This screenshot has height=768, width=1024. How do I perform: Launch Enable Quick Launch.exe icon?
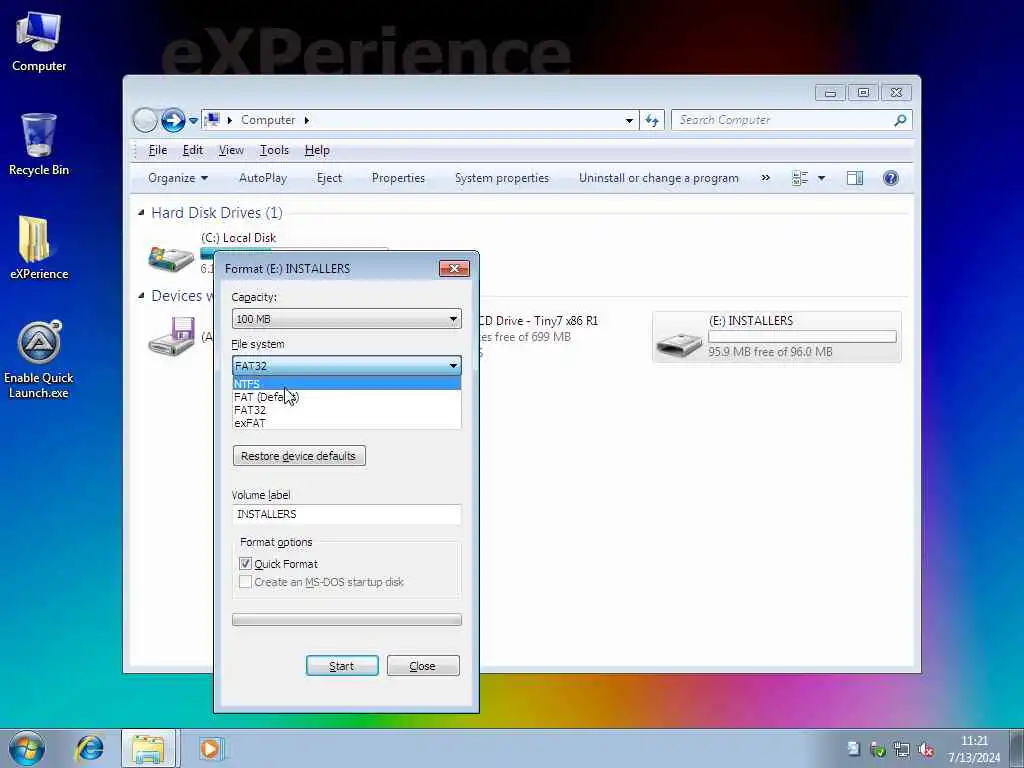(39, 359)
